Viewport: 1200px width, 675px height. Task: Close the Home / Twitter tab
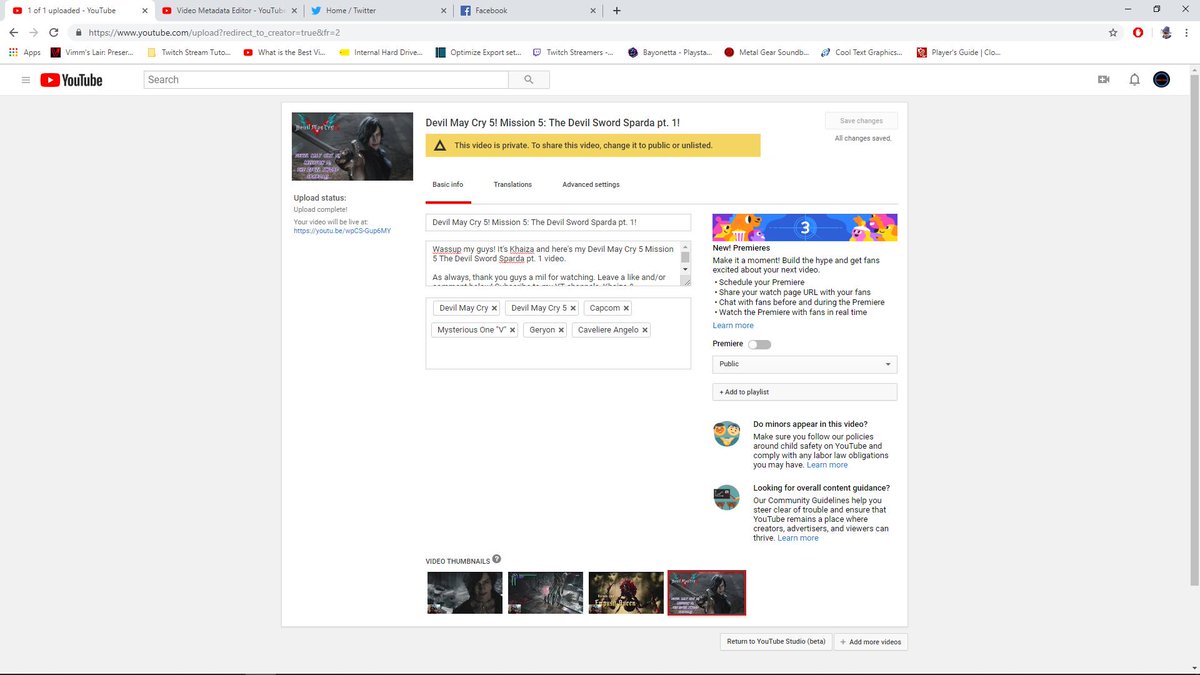click(x=442, y=11)
